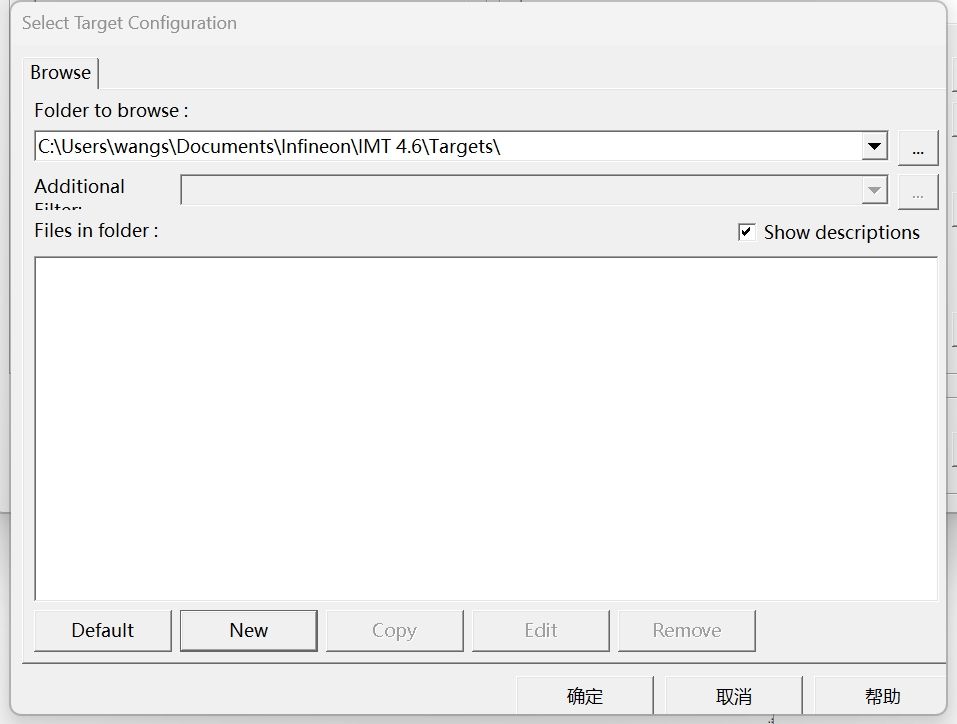957x724 pixels.
Task: Click the Default button
Action: click(x=102, y=630)
